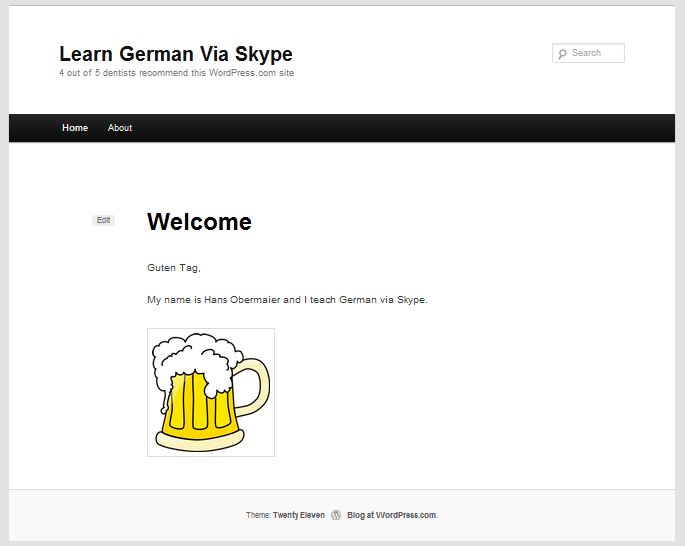Click the name Hans Obermaier in the paragraph
The height and width of the screenshot is (546, 685).
(242, 300)
